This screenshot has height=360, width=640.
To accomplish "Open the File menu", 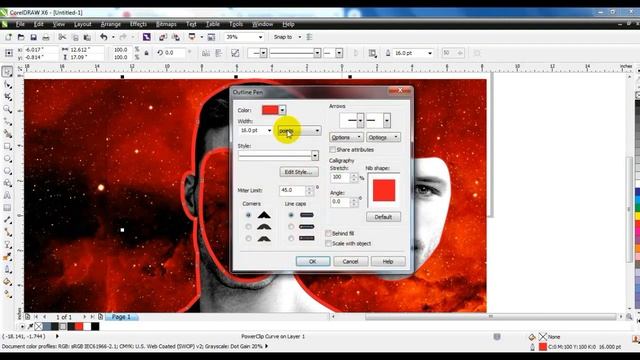I will coord(20,24).
